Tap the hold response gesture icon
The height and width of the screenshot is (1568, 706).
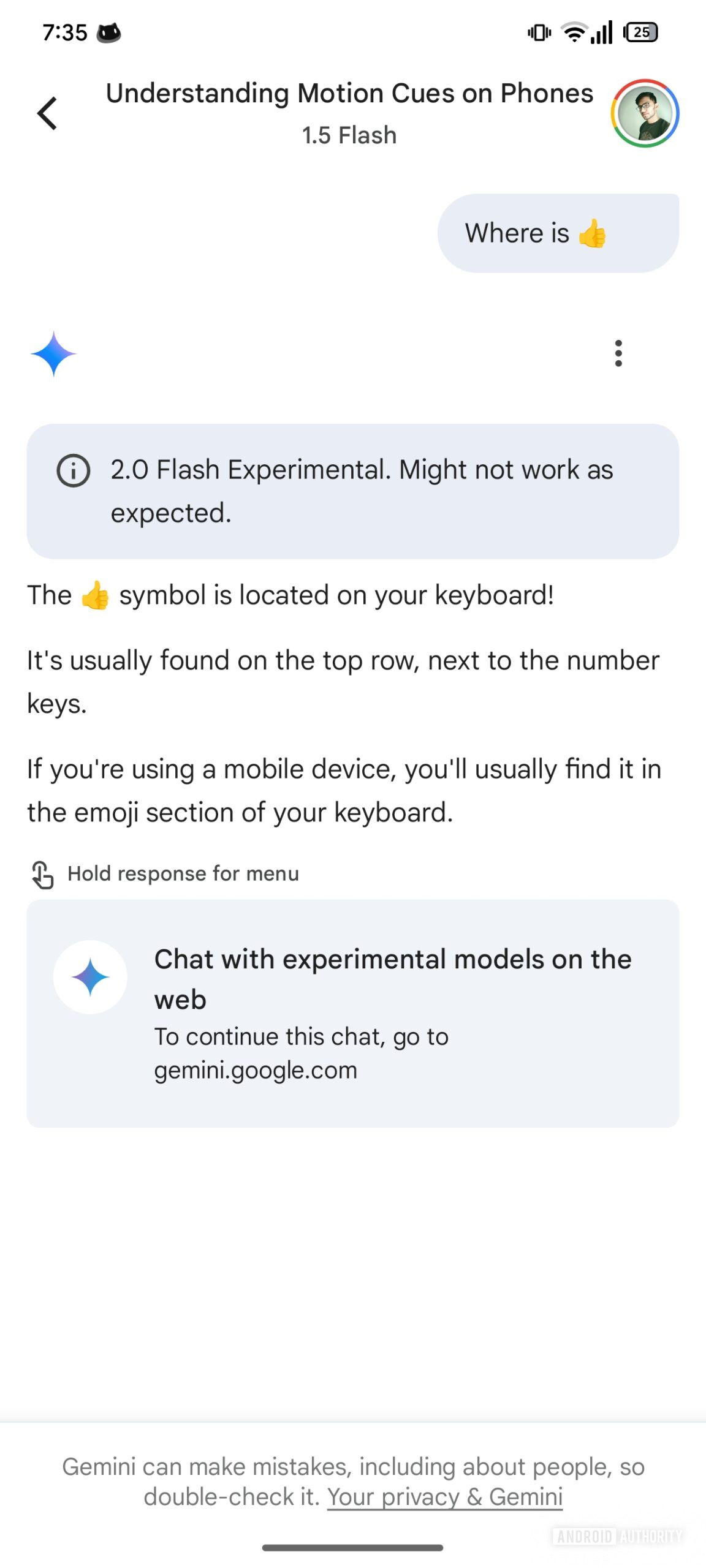42,874
